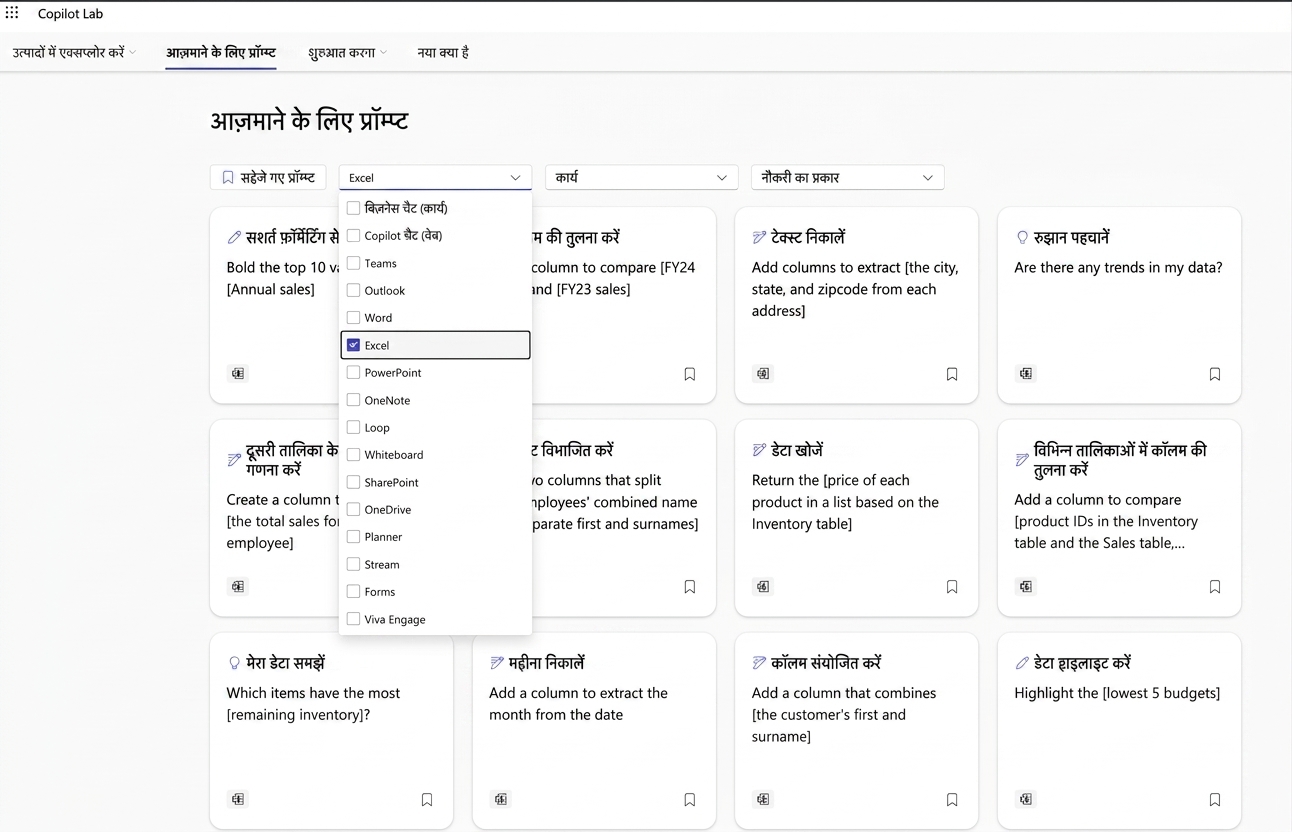Check the OneDrive option
The width and height of the screenshot is (1292, 832).
click(x=353, y=509)
